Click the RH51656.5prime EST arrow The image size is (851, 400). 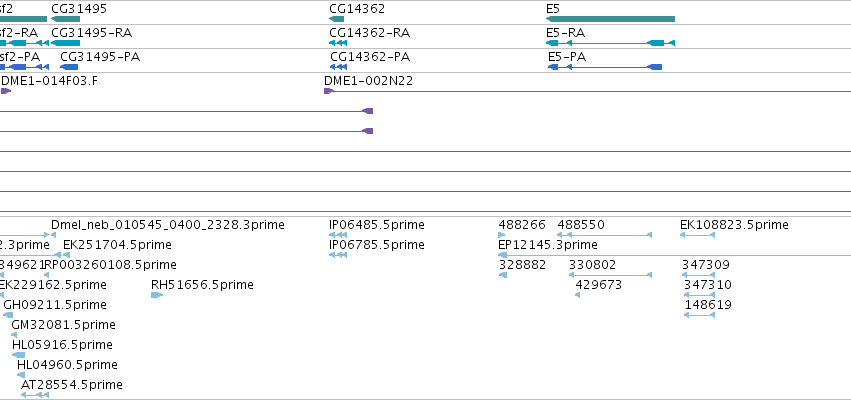157,295
